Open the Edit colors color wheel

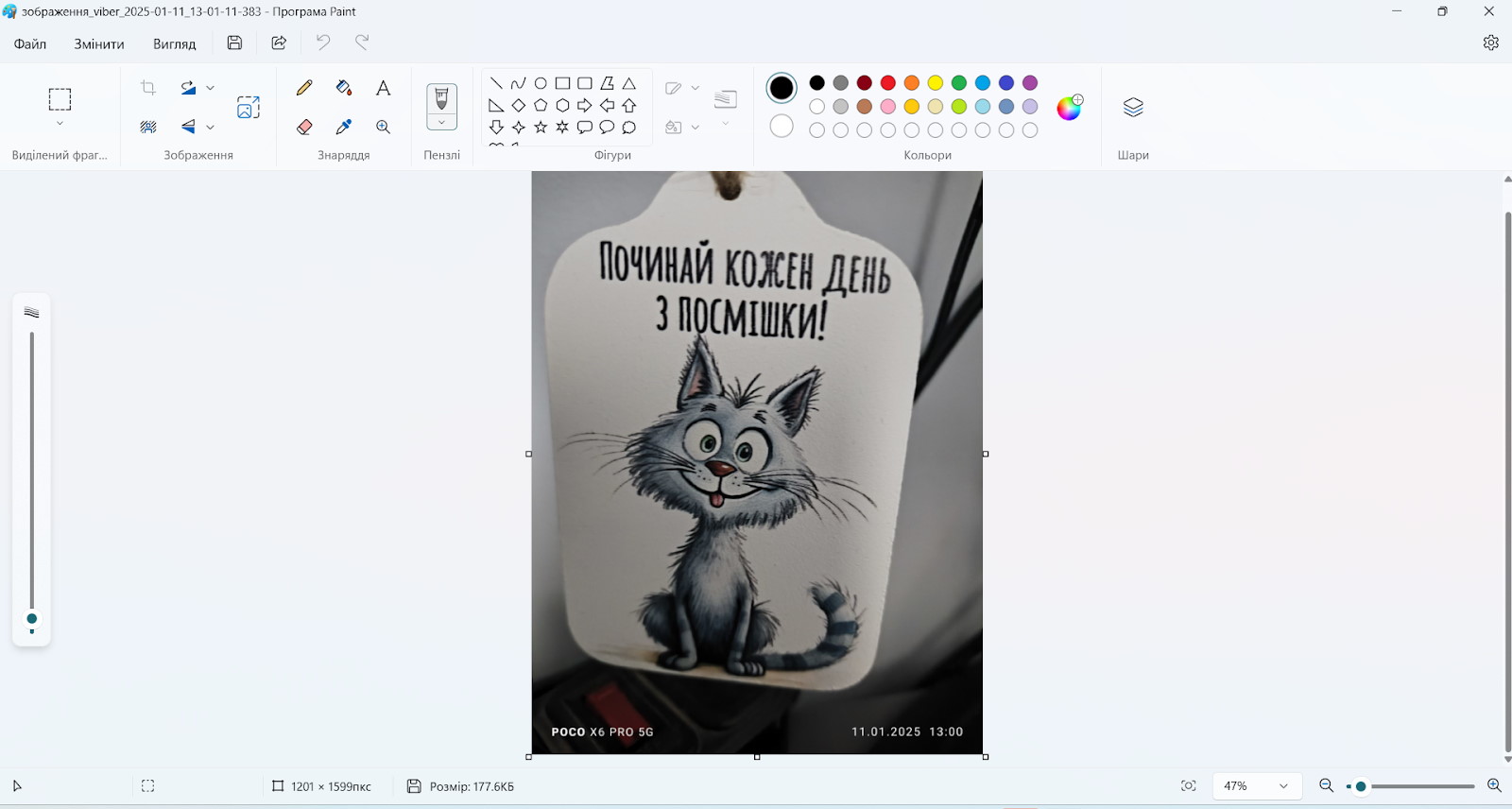[x=1070, y=107]
